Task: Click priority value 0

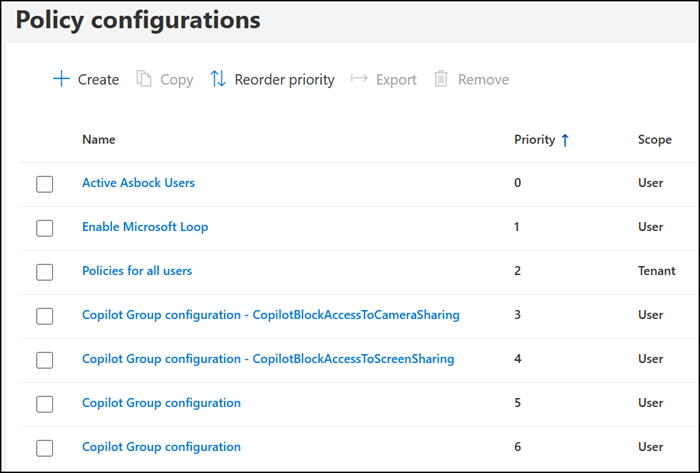Action: tap(517, 183)
